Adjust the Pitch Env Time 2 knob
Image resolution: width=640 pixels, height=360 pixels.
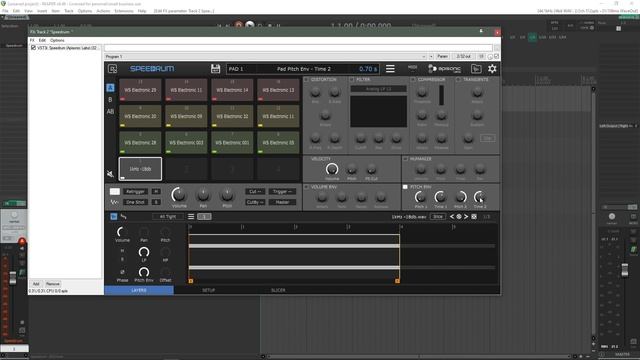pyautogui.click(x=480, y=197)
